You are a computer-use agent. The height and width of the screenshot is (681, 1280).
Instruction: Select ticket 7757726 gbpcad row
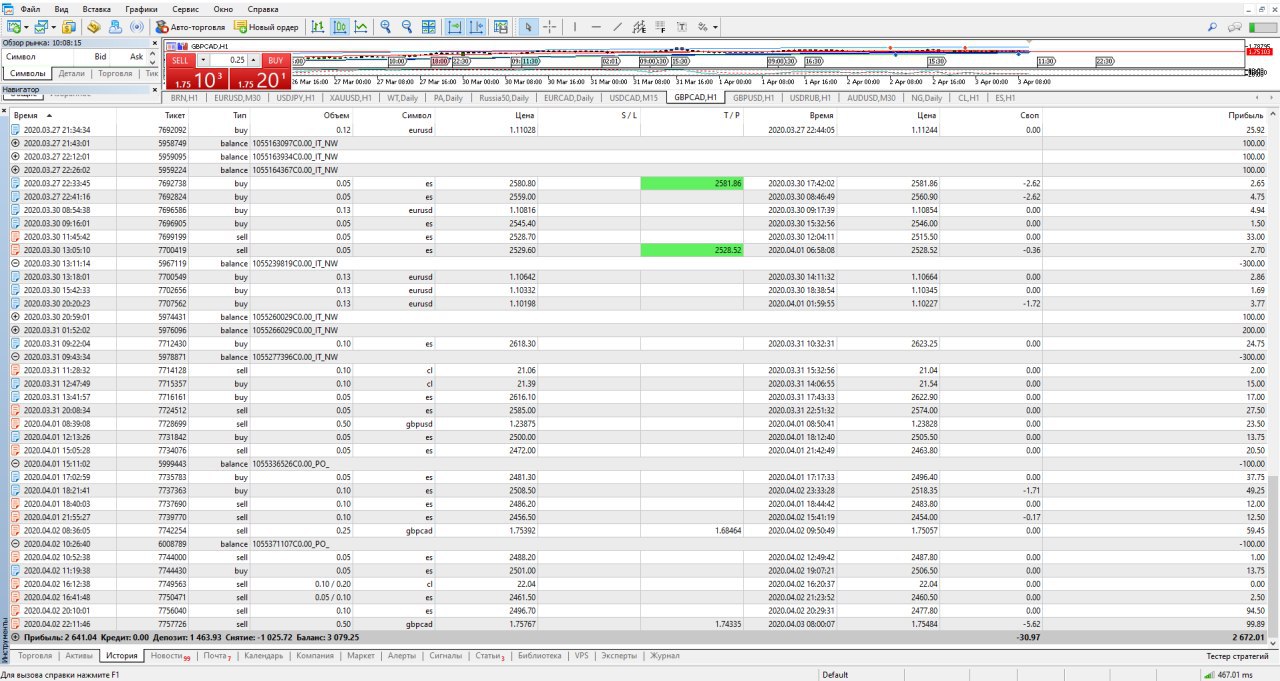click(638, 623)
